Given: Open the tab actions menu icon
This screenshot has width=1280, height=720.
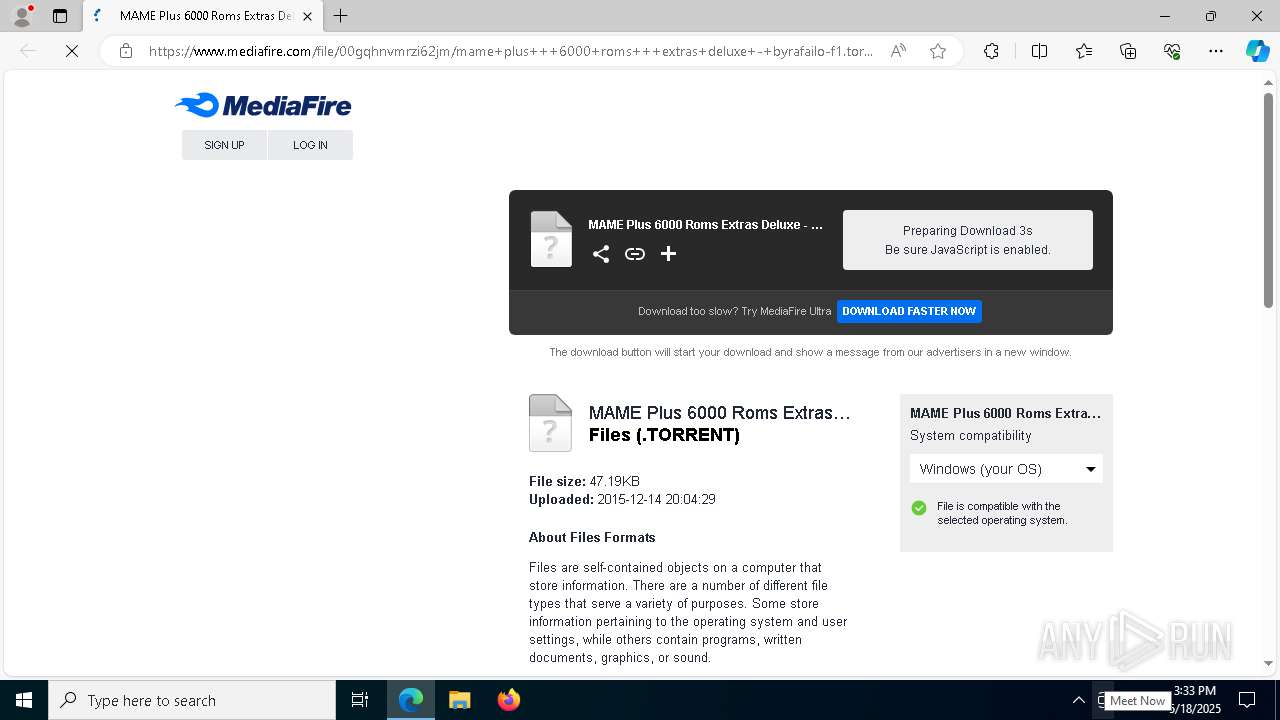Looking at the screenshot, I should 60,16.
